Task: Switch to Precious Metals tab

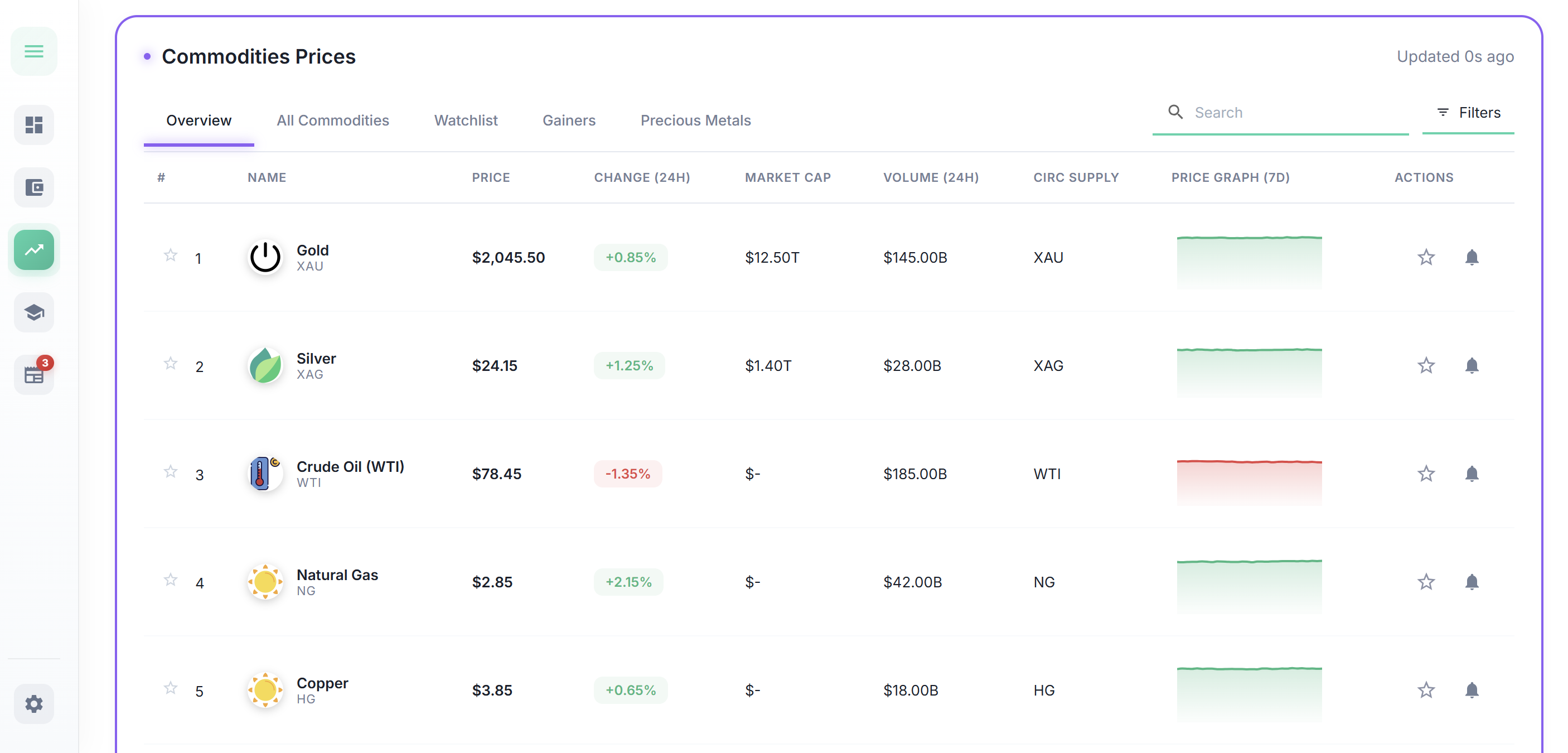Action: coord(695,120)
